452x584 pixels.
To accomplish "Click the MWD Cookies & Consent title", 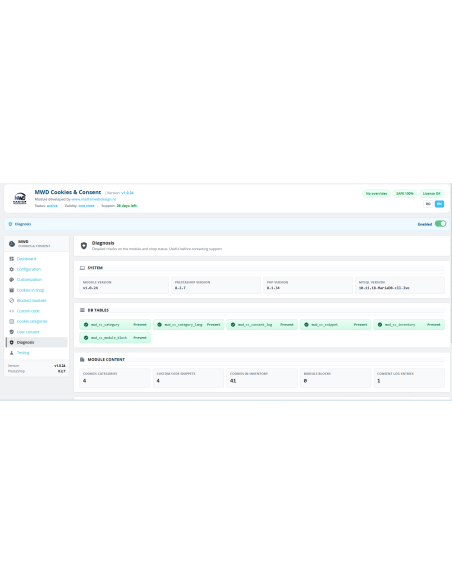I will 68,192.
